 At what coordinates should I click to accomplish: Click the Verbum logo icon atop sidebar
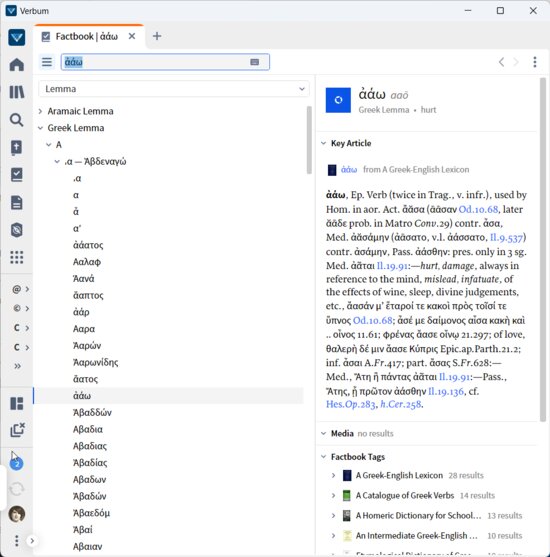point(17,37)
